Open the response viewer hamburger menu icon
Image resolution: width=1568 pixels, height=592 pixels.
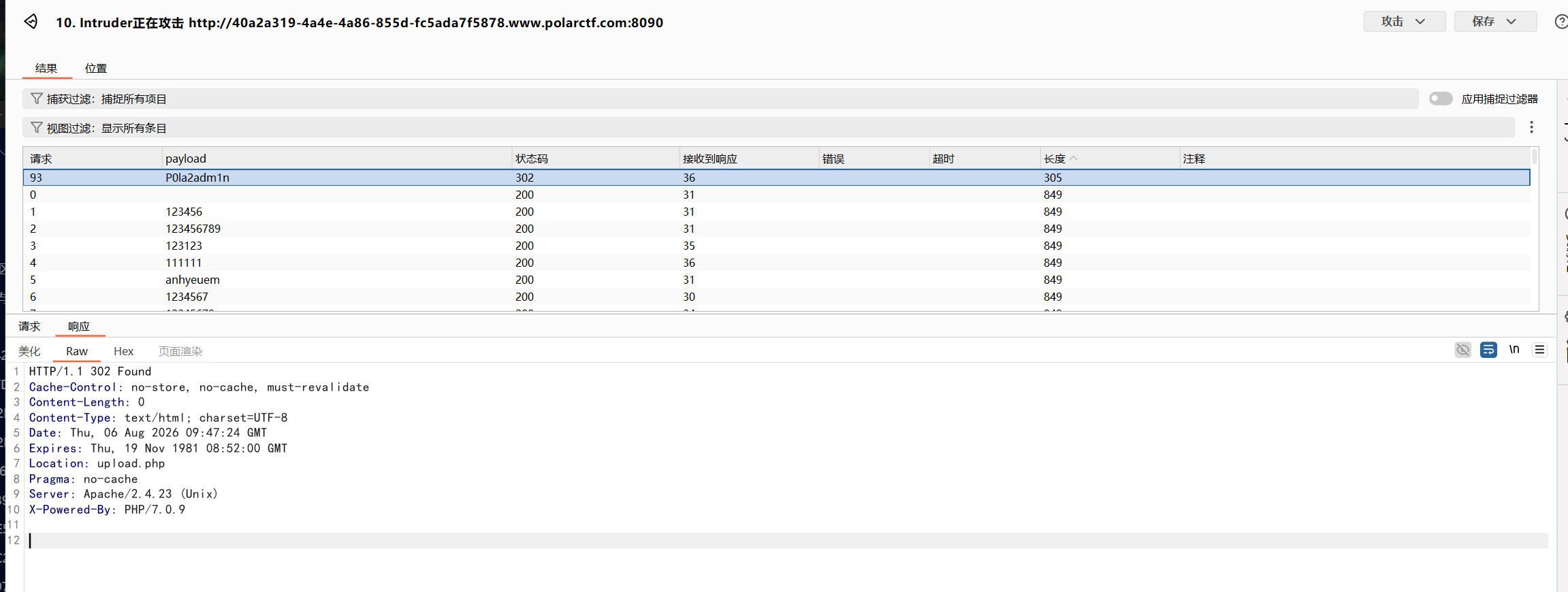(x=1539, y=350)
